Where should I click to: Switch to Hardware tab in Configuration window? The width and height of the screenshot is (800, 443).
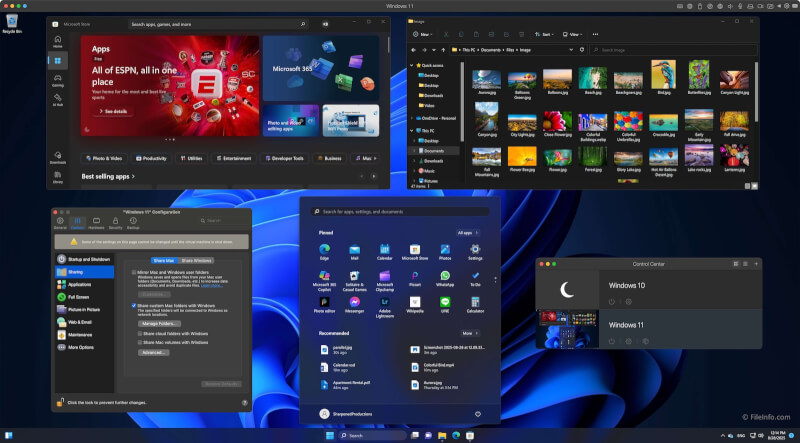[x=96, y=223]
